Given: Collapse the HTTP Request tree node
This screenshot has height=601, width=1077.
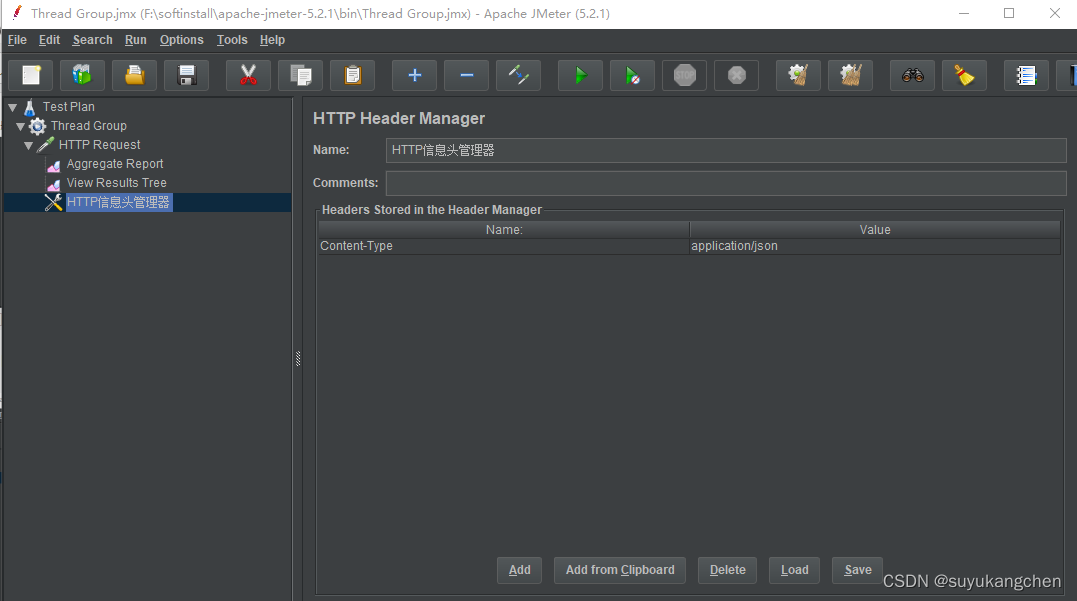Looking at the screenshot, I should [28, 146].
